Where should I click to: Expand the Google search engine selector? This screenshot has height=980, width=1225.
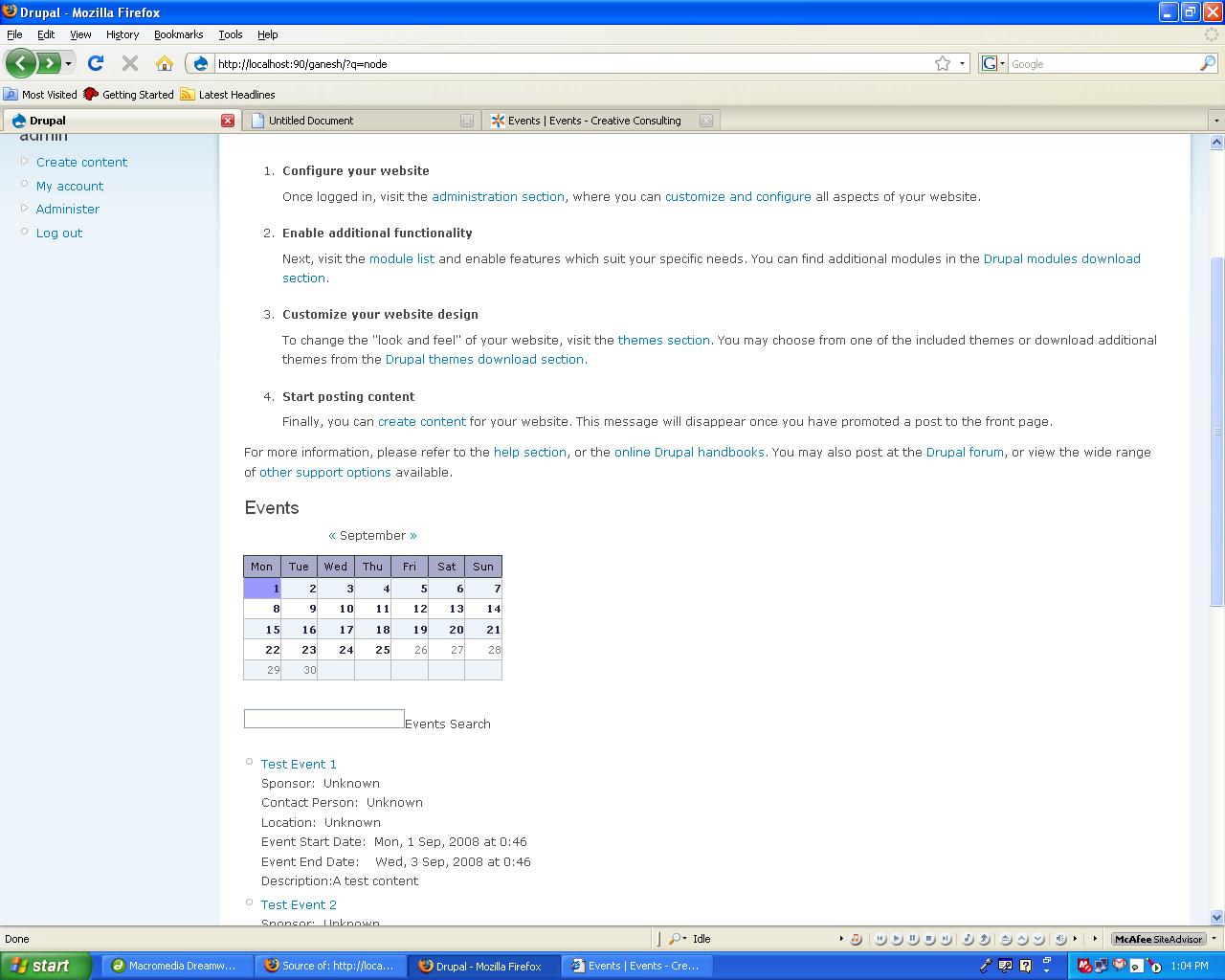992,63
